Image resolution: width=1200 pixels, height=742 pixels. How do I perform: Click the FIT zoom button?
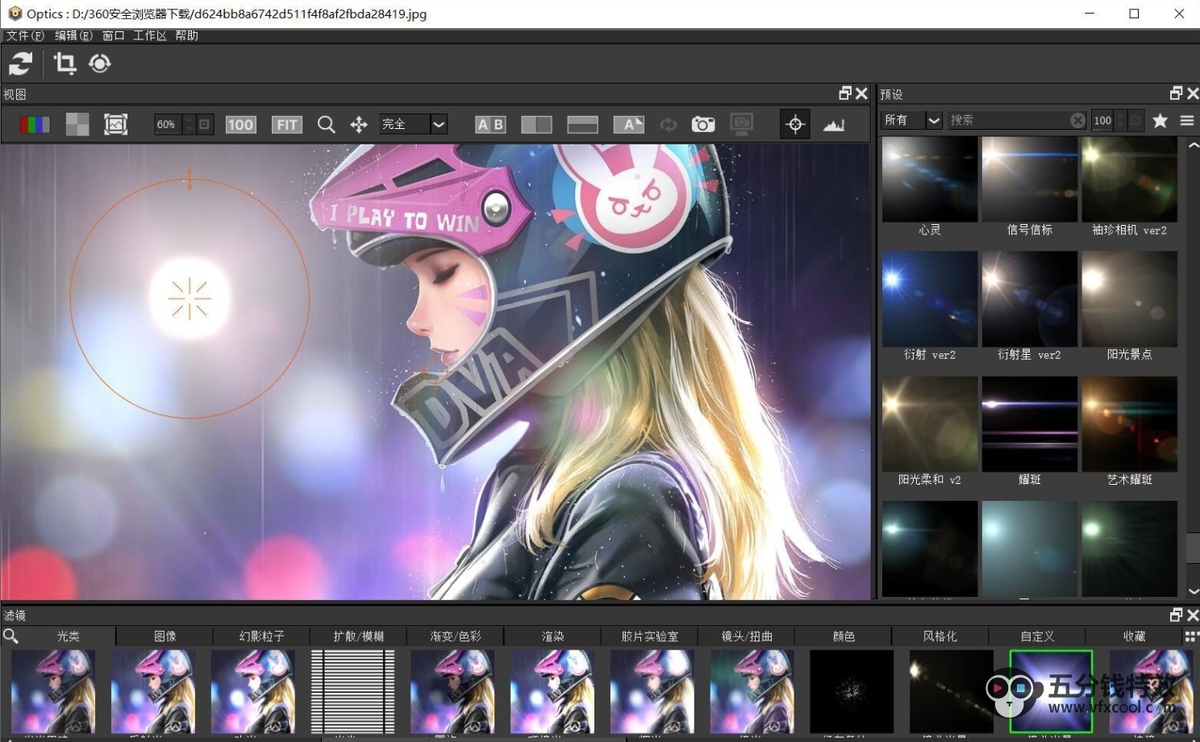pos(287,125)
